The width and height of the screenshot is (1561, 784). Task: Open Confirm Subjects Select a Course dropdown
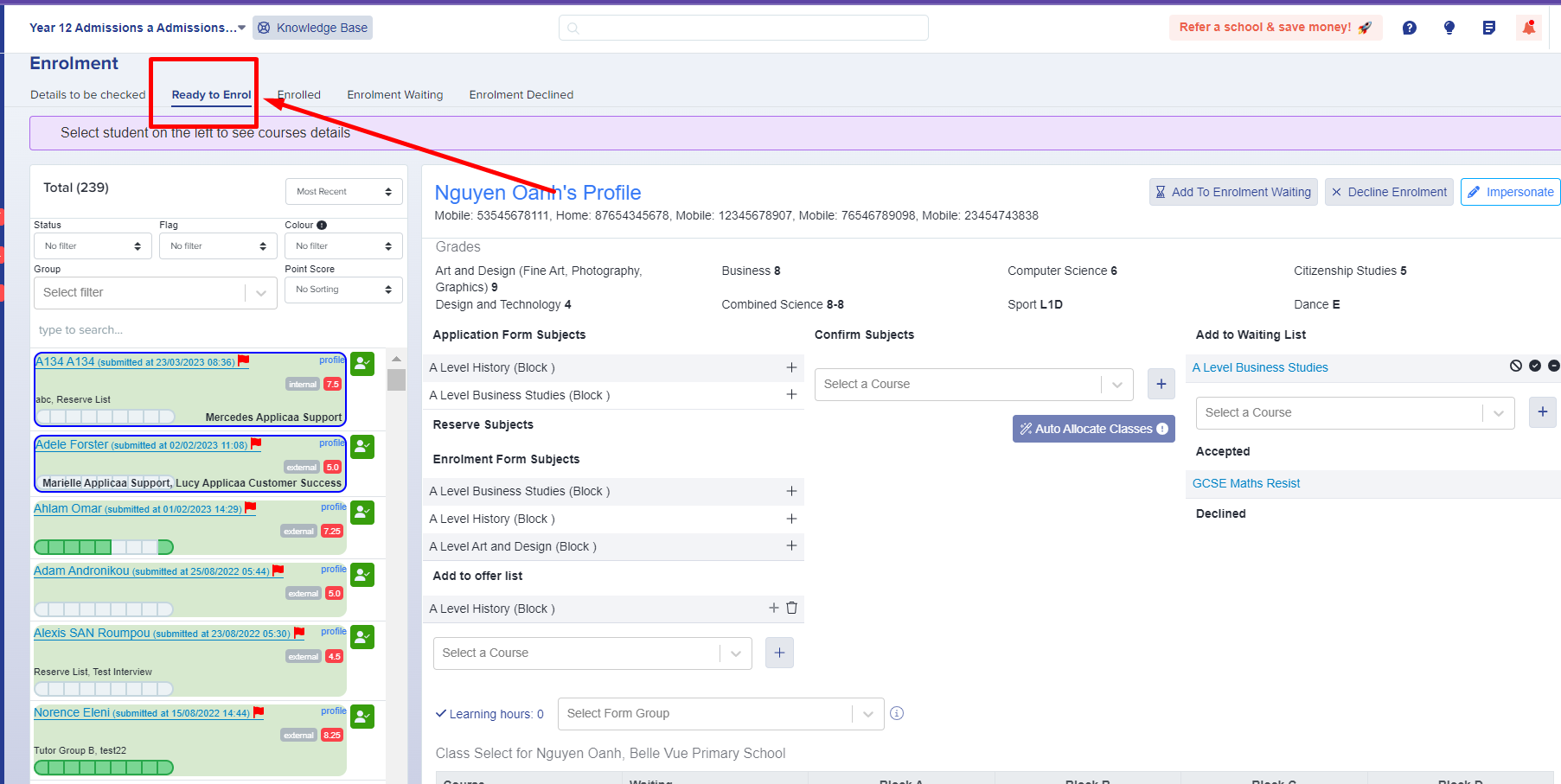[974, 384]
